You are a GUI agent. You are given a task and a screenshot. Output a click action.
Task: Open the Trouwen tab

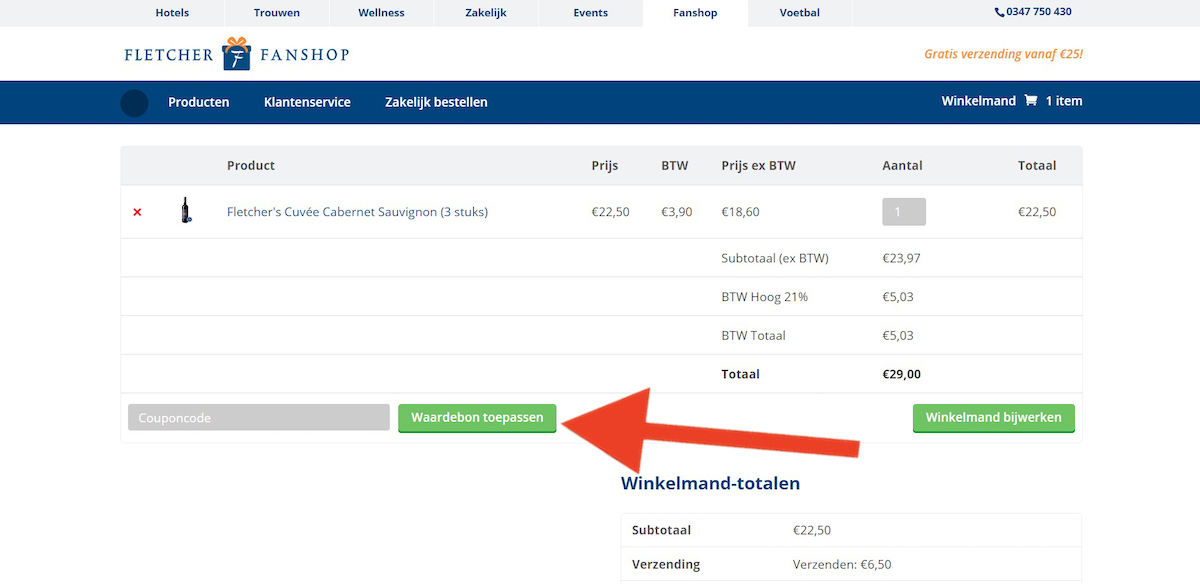277,13
